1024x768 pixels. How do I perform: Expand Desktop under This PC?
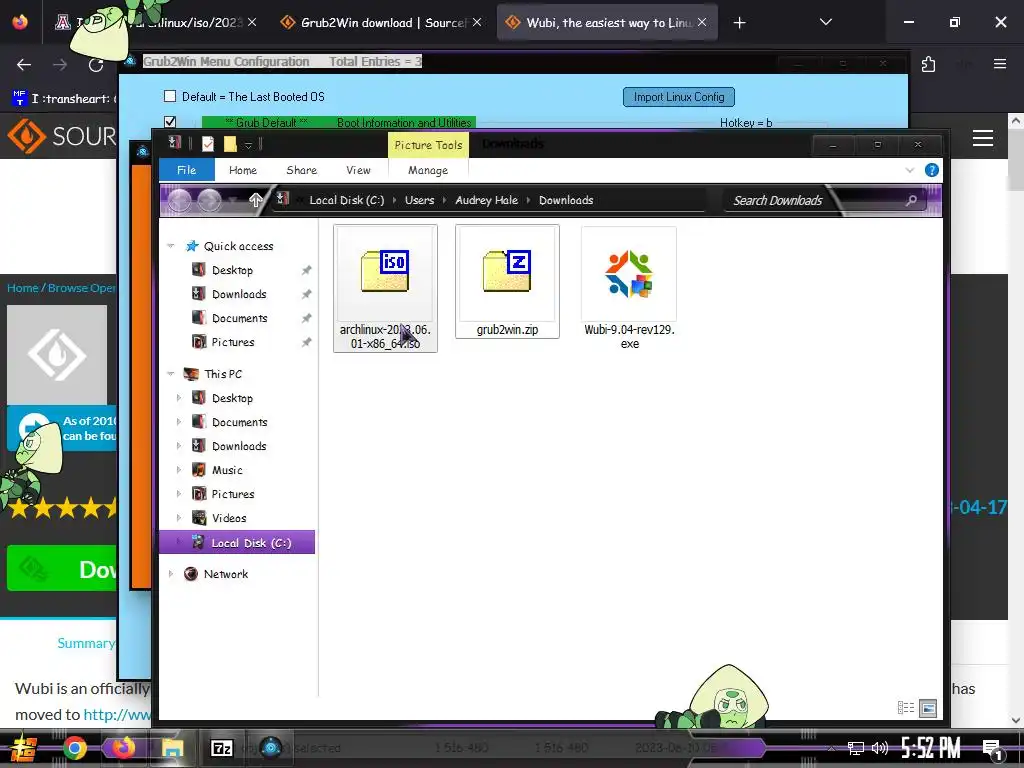coord(179,398)
